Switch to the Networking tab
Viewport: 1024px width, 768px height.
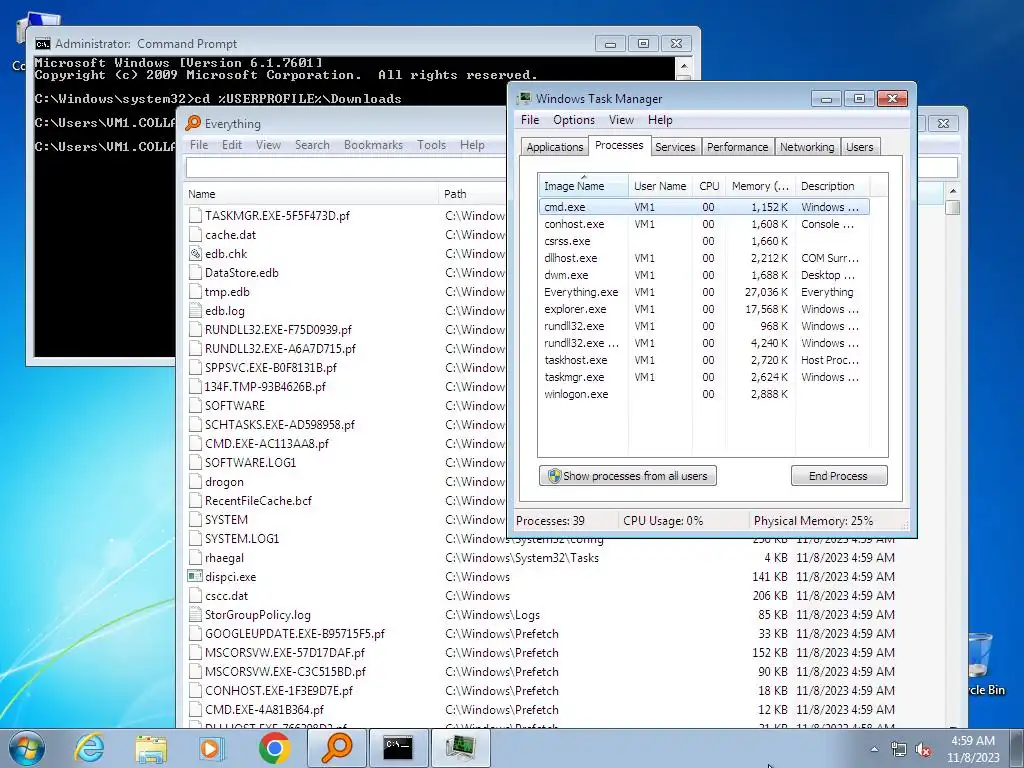coord(807,147)
